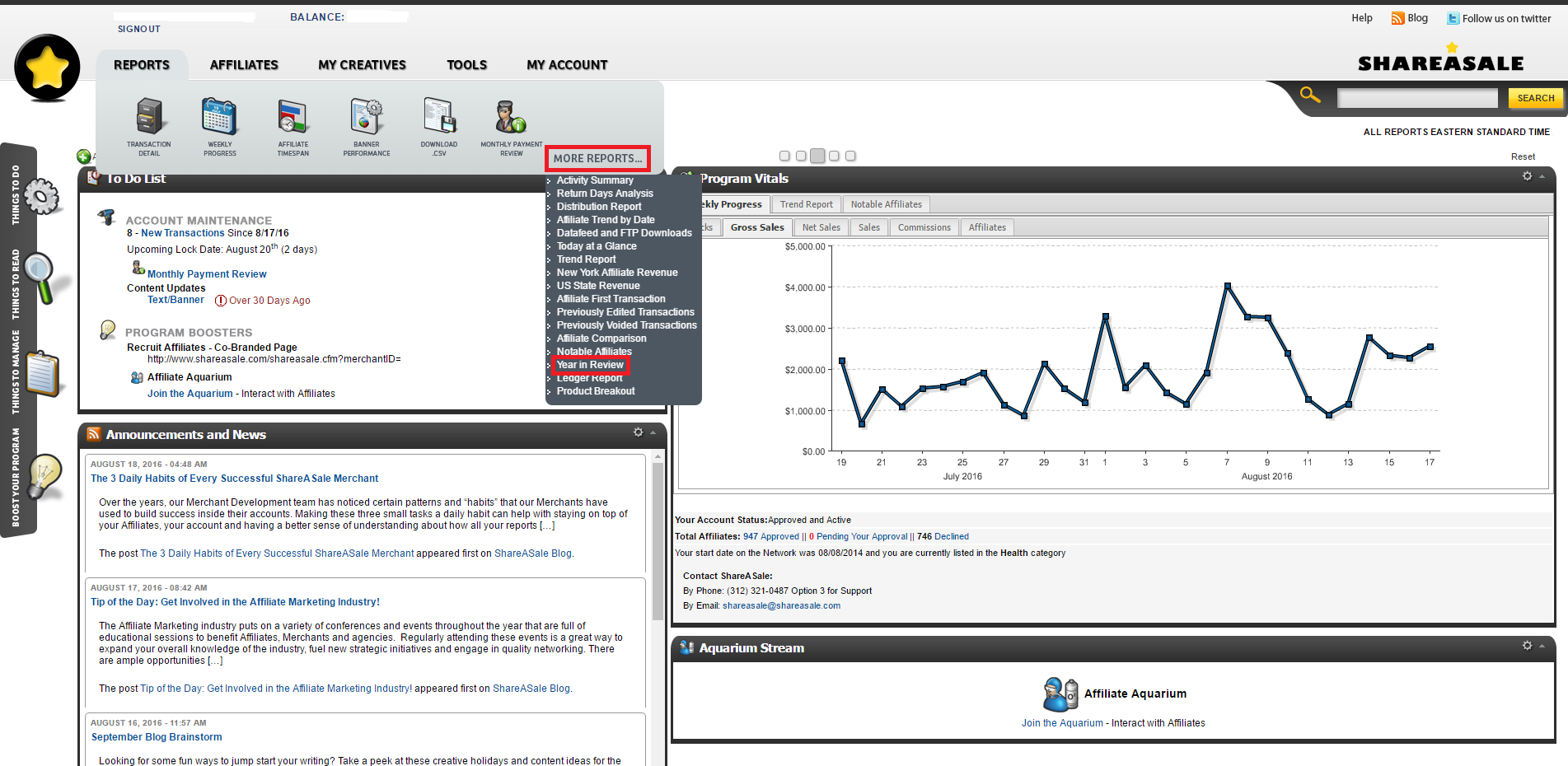The width and height of the screenshot is (1568, 766).
Task: Switch to the Trend Report tab
Action: click(806, 204)
